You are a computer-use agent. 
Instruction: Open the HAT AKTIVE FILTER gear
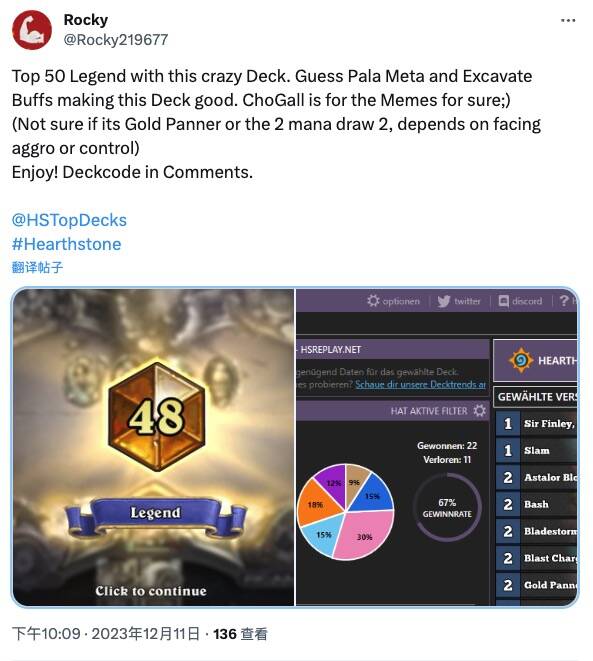pos(479,410)
